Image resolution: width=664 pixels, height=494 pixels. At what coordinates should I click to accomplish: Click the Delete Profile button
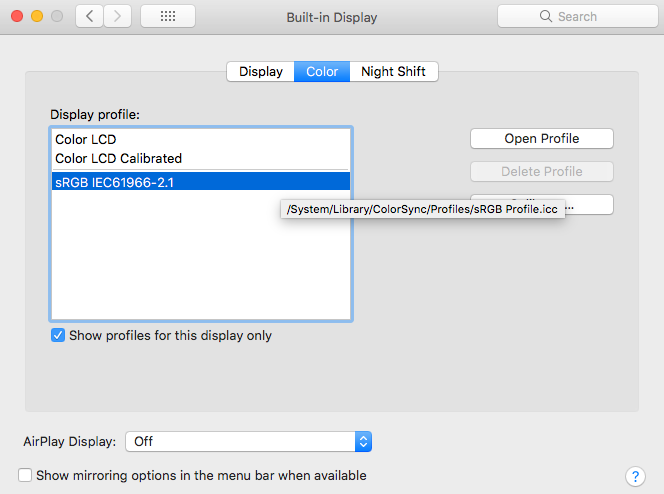click(541, 171)
